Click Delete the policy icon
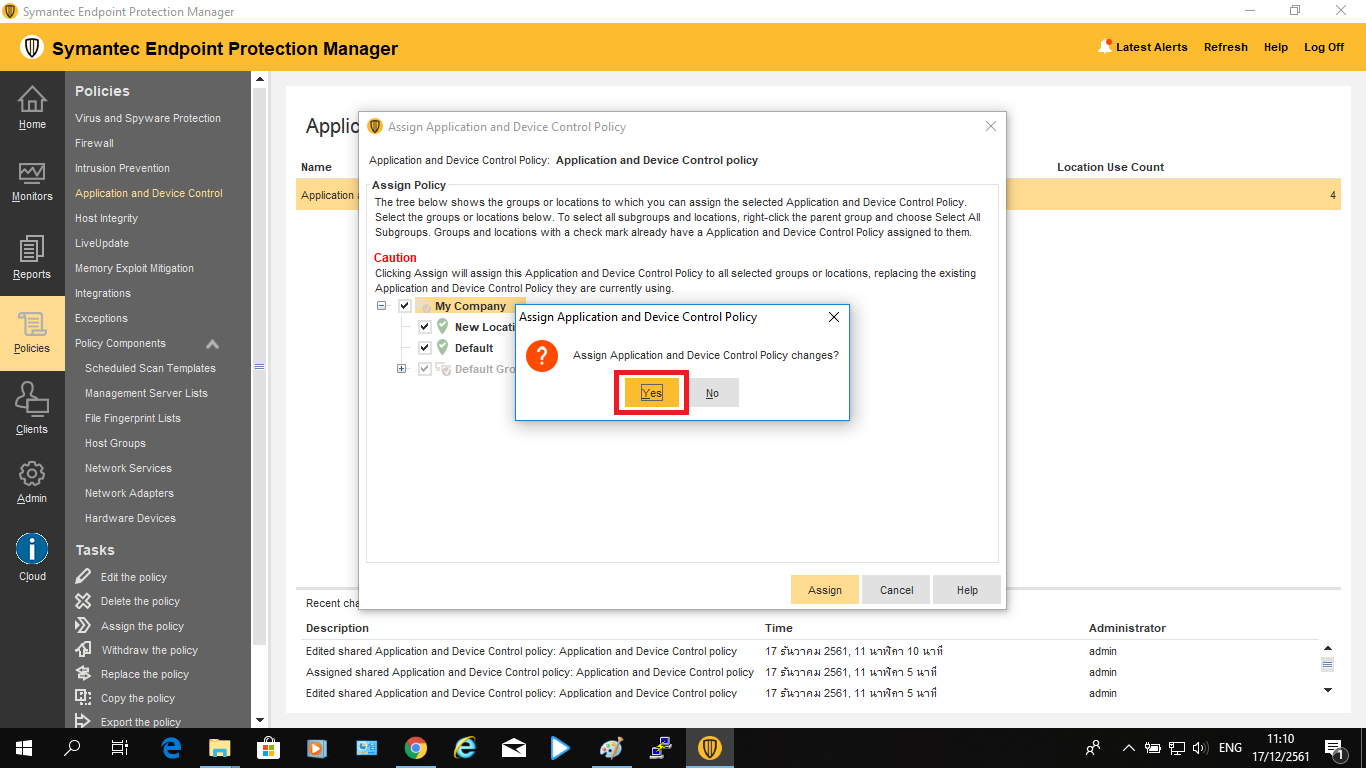The image size is (1366, 768). click(x=84, y=601)
